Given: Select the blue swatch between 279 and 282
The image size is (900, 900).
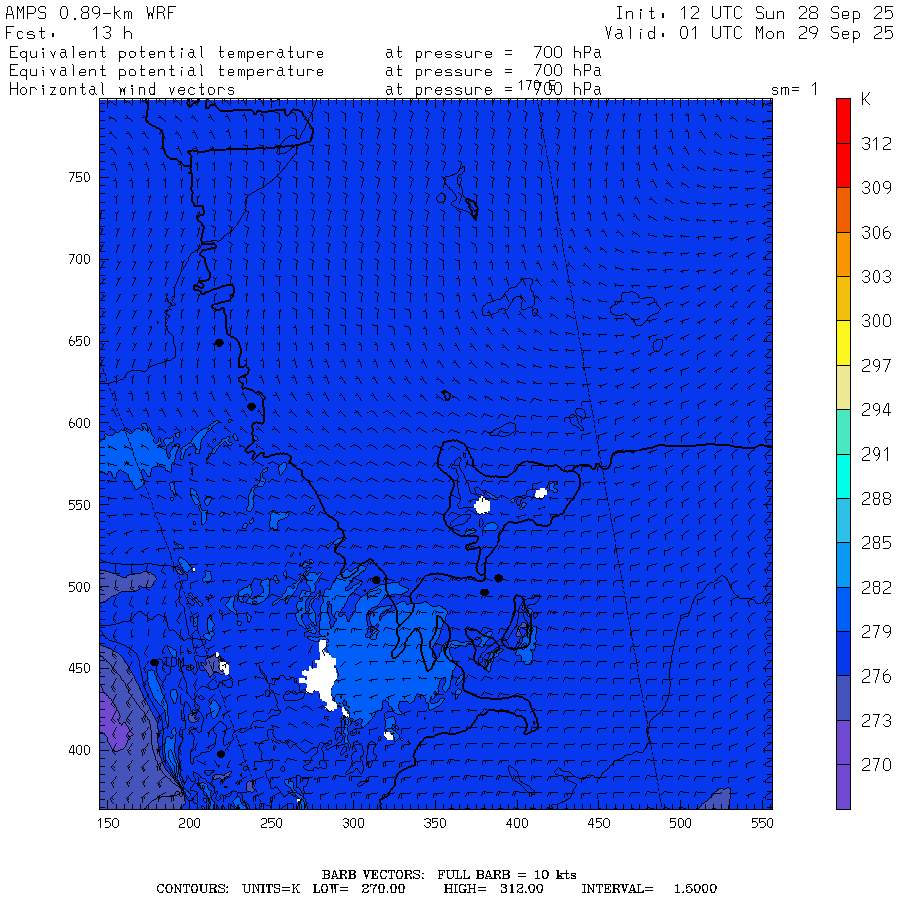Looking at the screenshot, I should 843,610.
